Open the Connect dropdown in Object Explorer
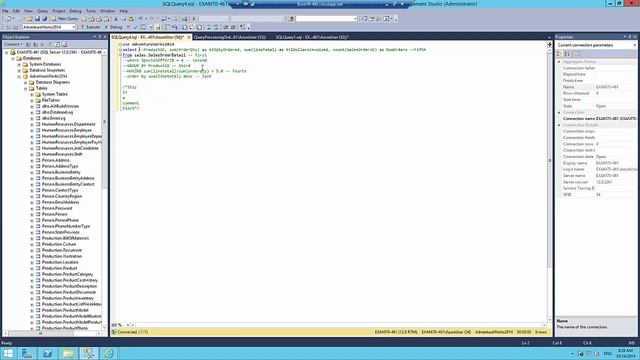The height and width of the screenshot is (360, 640). pos(13,44)
